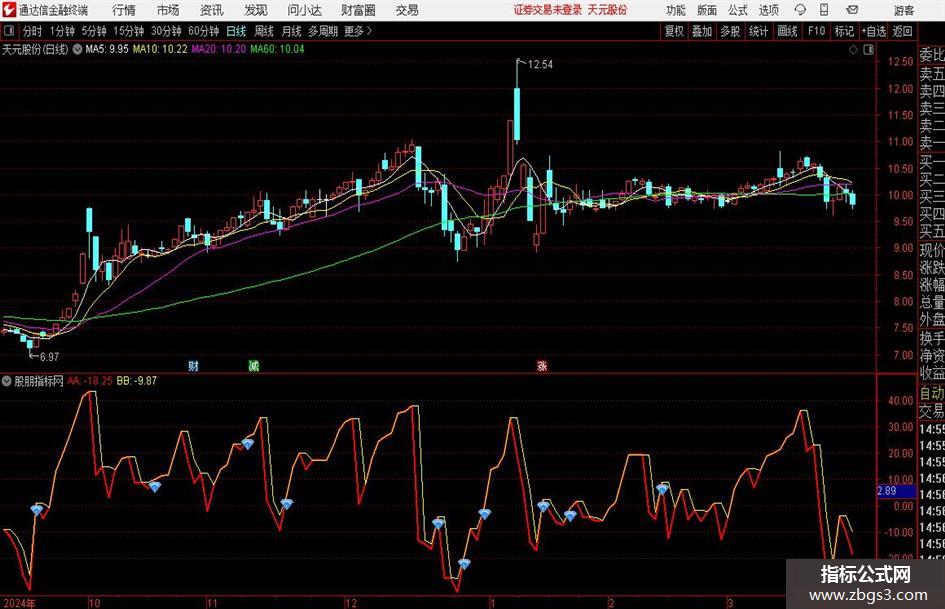Click the 涨 info marker on chart
The width and height of the screenshot is (945, 609).
(542, 365)
